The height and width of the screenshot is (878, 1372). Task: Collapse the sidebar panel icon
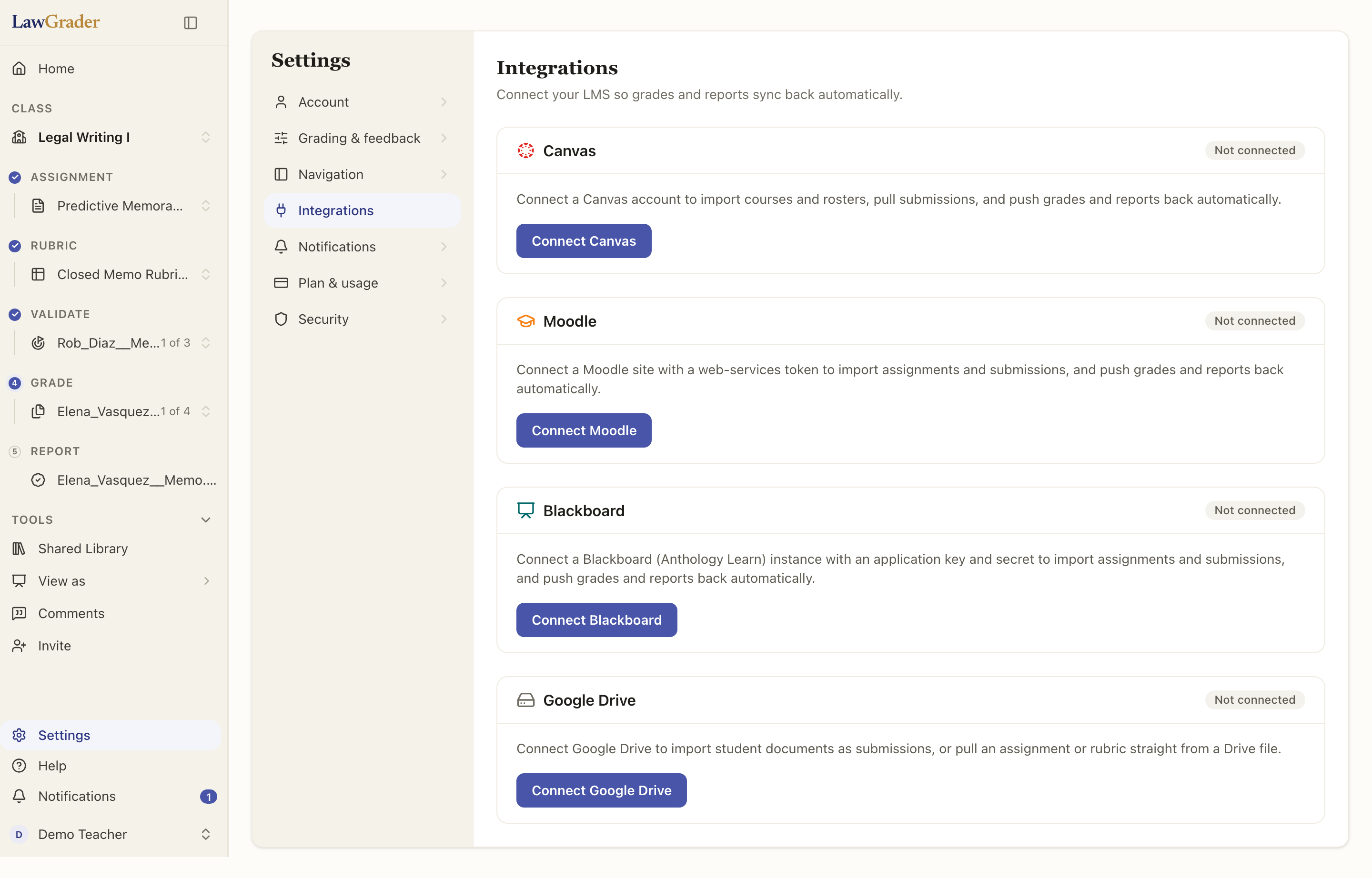pos(191,23)
